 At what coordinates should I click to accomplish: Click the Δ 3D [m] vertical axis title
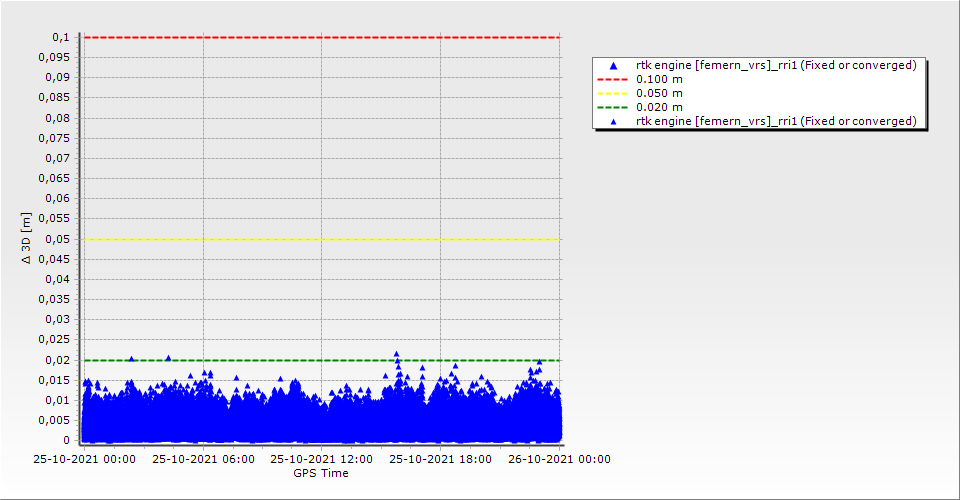point(27,238)
